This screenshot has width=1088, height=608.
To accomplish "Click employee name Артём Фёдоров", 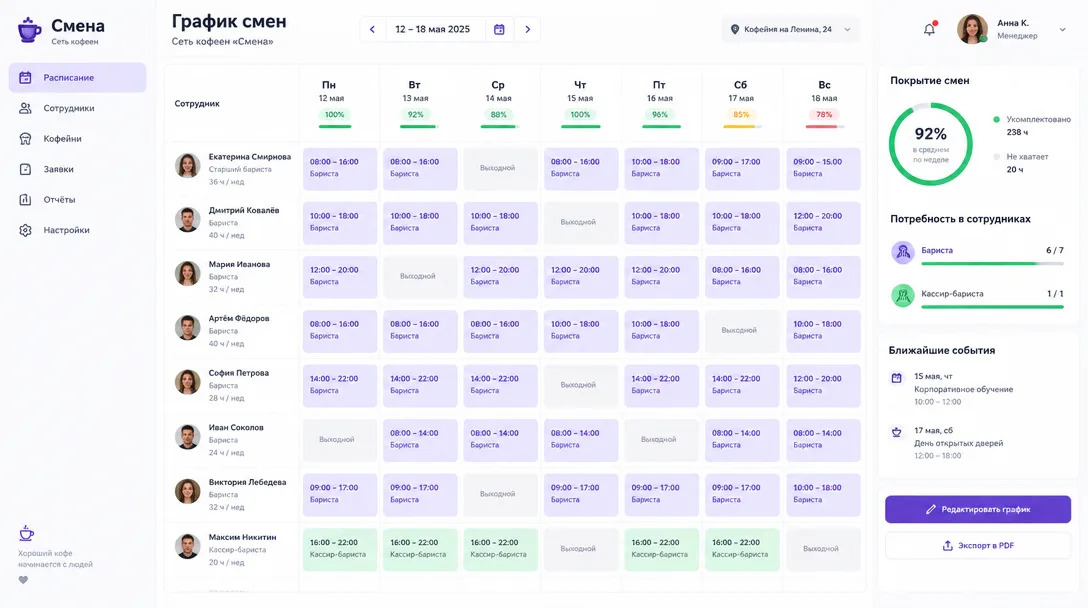I will tap(239, 319).
